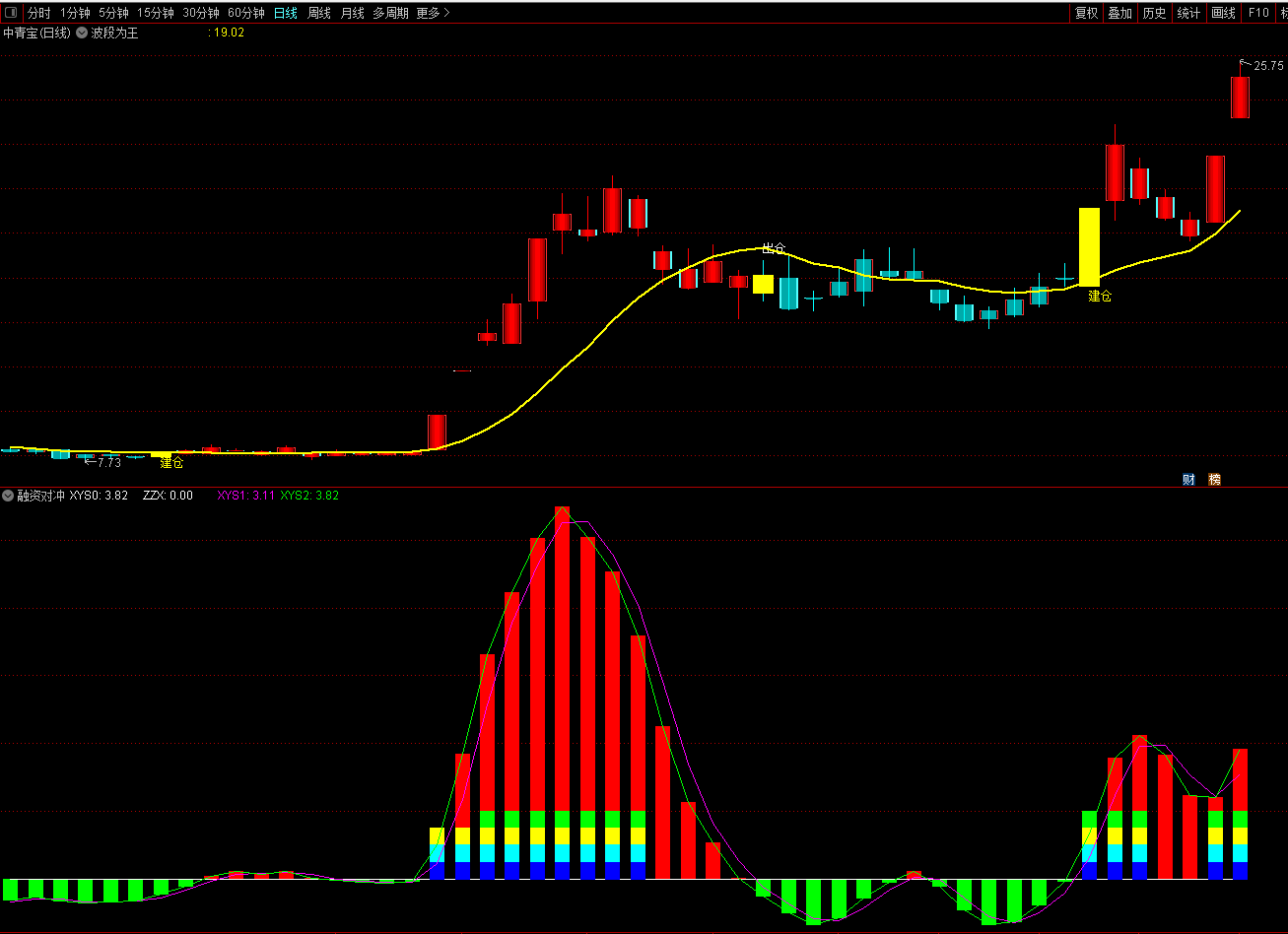Click the 波段为王 indicator name

114,33
